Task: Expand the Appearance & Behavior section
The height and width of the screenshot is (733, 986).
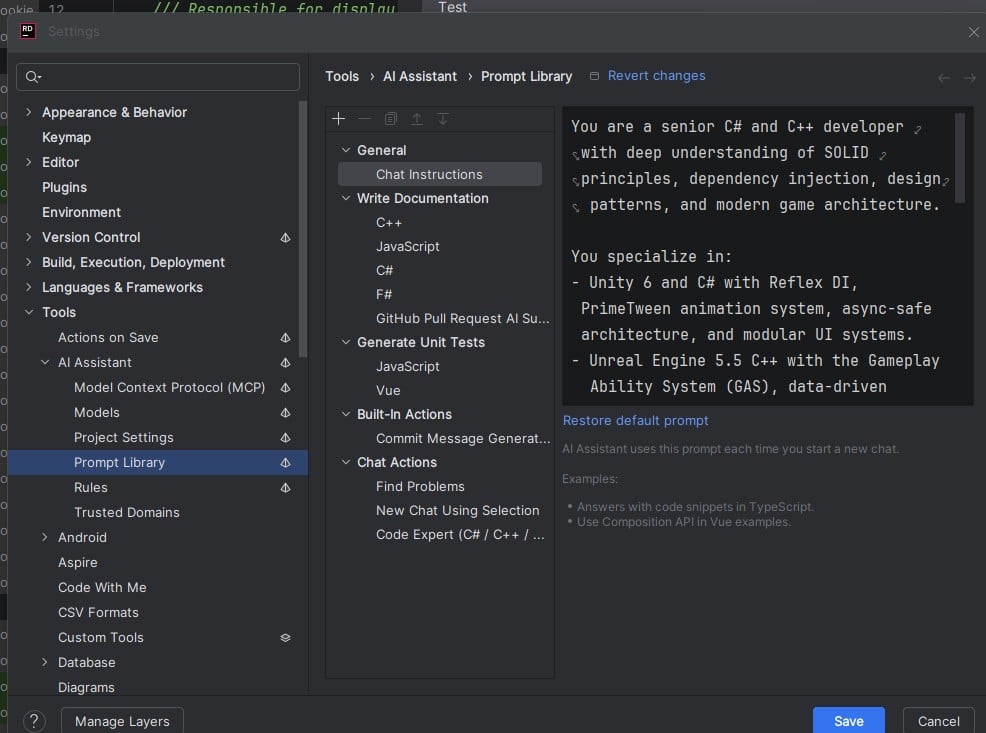Action: (x=29, y=112)
